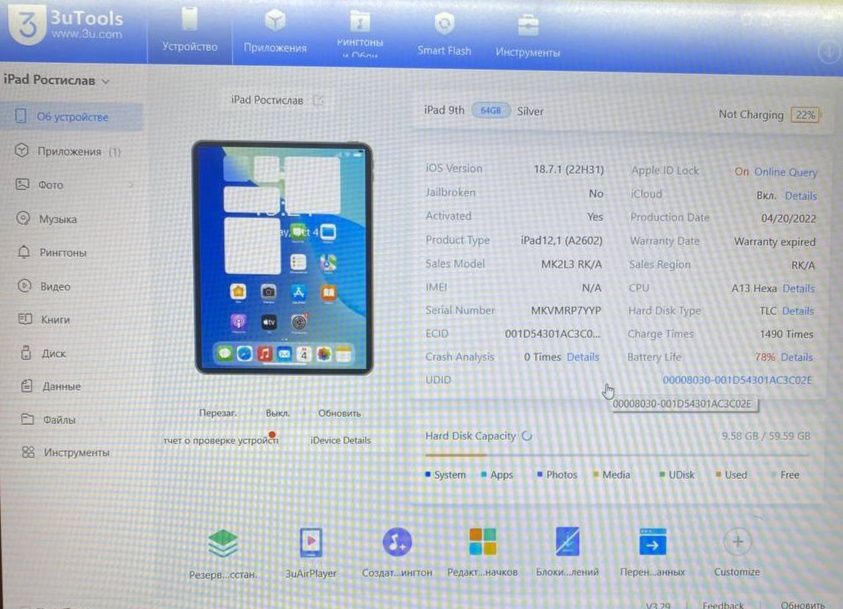Expand the Фото sidebar submenu arrow

click(x=131, y=185)
